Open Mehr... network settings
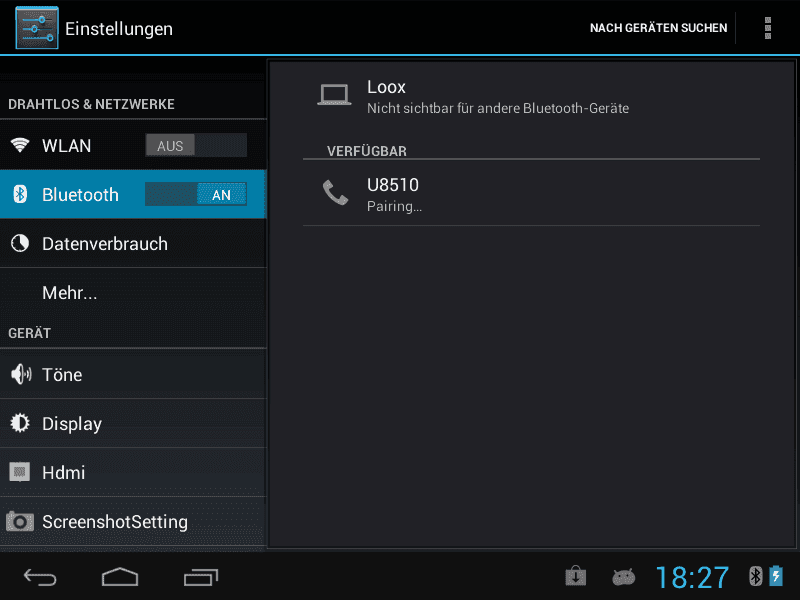Image resolution: width=800 pixels, height=600 pixels. coord(133,292)
